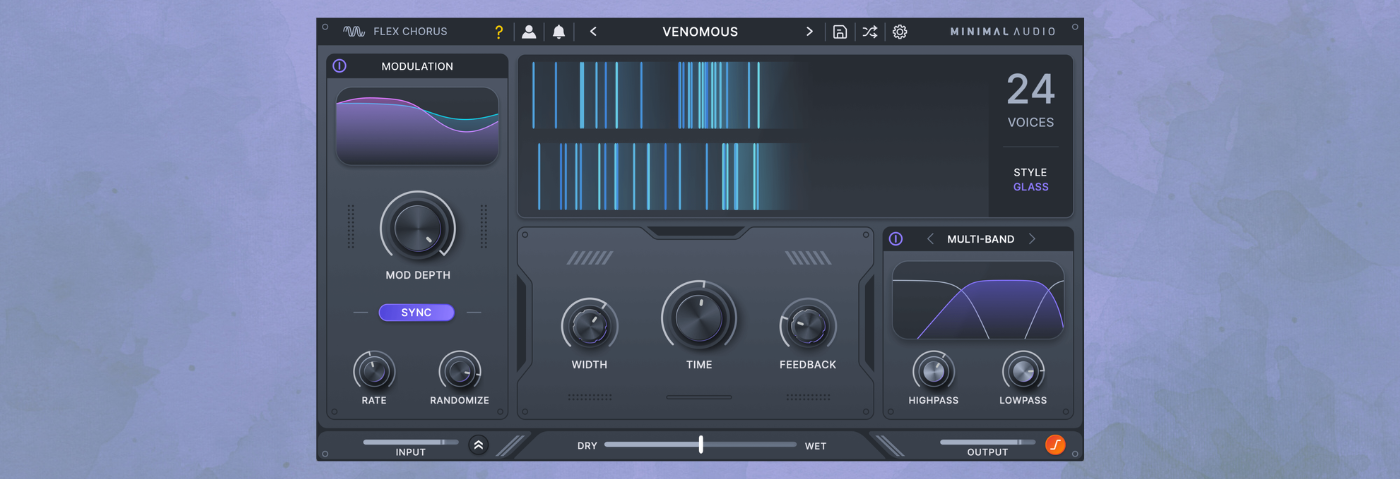Randomize preset with the shuffle icon
This screenshot has width=1400, height=479.
click(x=870, y=32)
